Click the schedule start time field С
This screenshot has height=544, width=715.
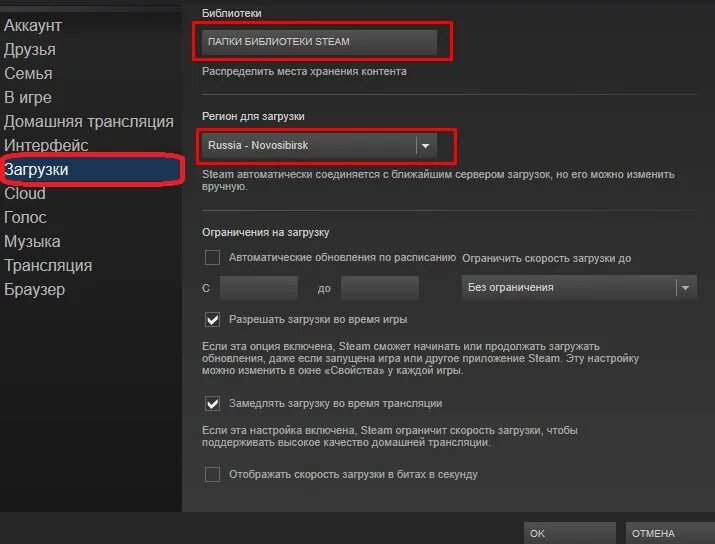[259, 288]
